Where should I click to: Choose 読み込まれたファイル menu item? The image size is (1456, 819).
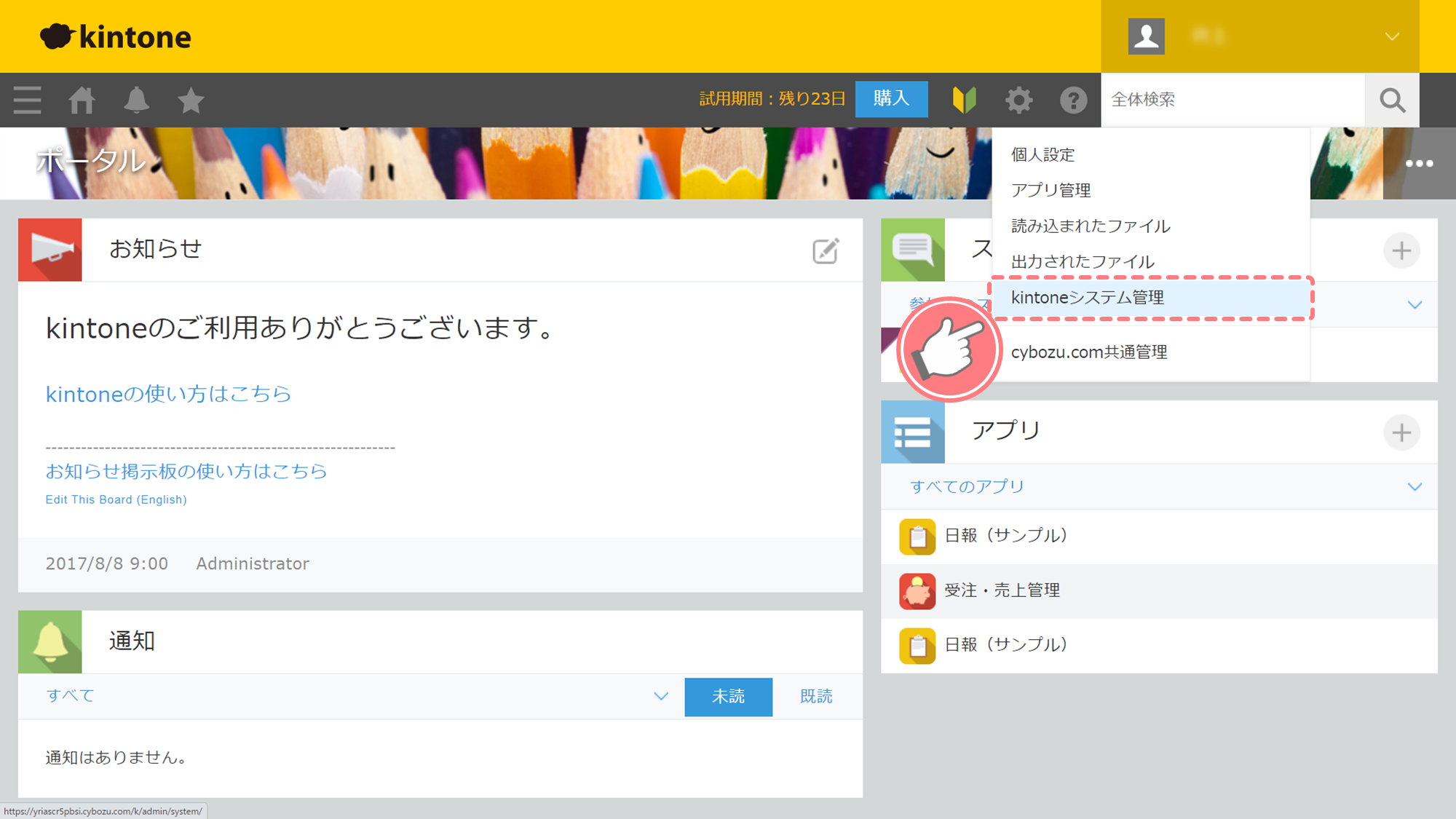point(1151,226)
